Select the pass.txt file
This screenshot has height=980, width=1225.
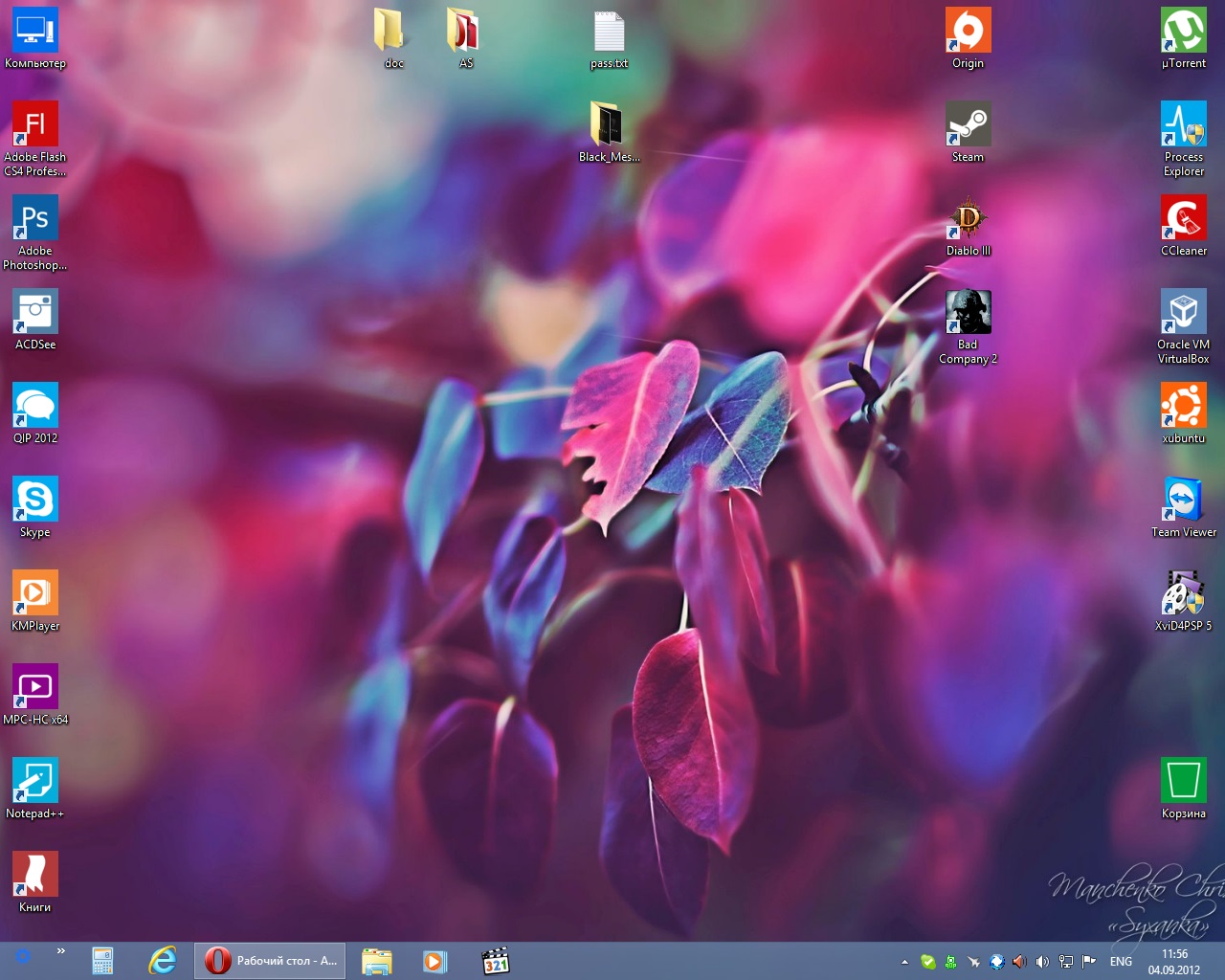pyautogui.click(x=609, y=38)
